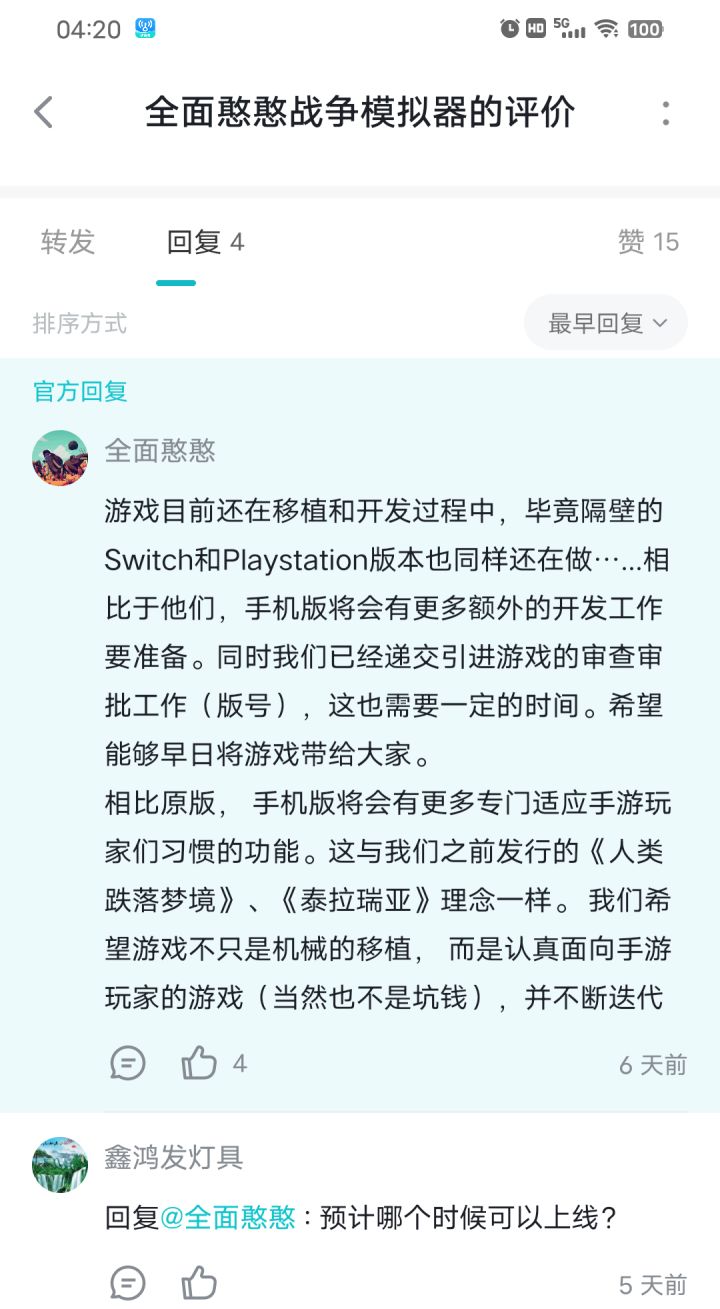Open the 鑫鸿发灯具 username
This screenshot has width=720, height=1309.
174,1157
